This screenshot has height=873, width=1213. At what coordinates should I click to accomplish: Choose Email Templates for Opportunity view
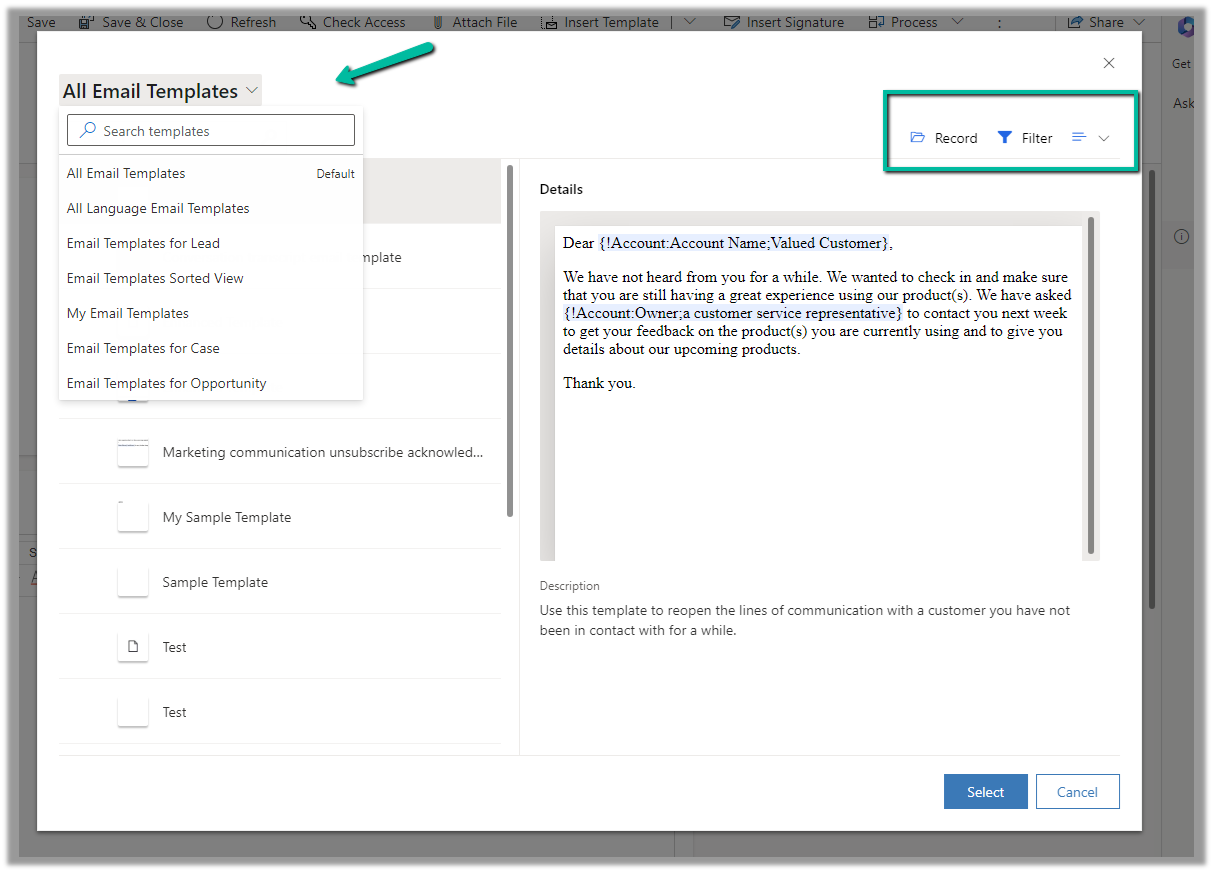167,383
